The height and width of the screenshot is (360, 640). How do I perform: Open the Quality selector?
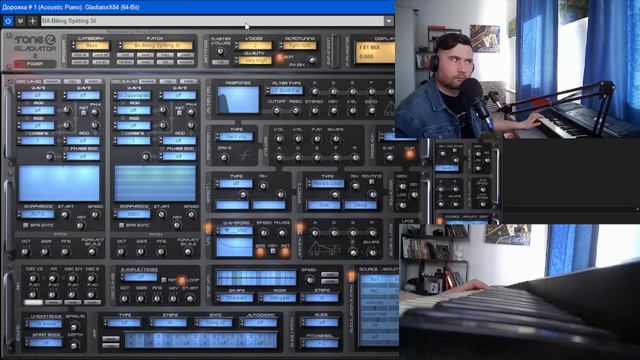pyautogui.click(x=255, y=60)
